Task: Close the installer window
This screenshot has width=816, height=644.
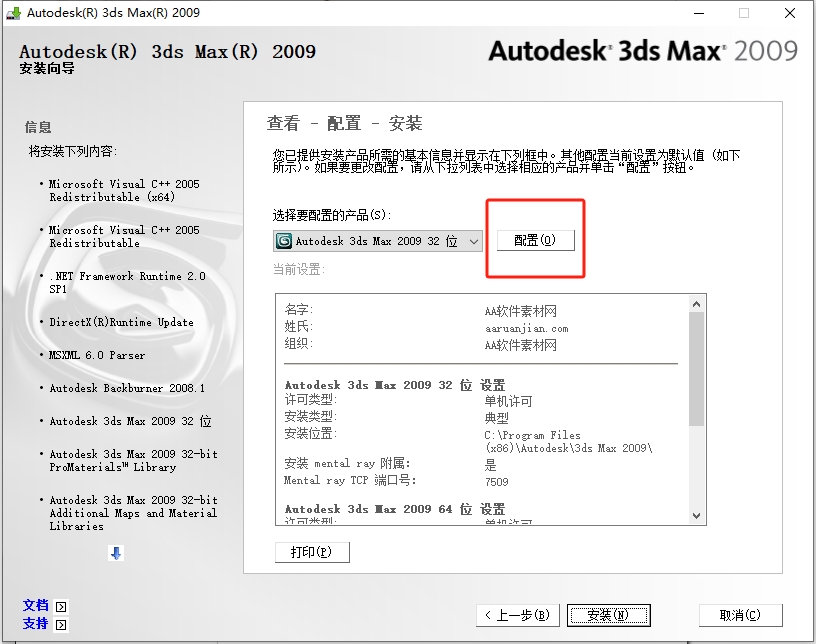Action: (790, 13)
